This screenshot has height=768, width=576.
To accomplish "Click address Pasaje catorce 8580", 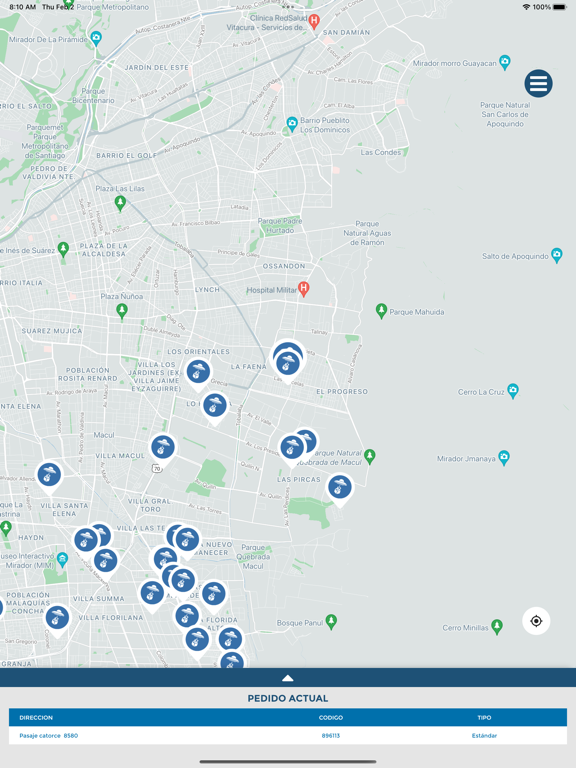I will click(48, 735).
